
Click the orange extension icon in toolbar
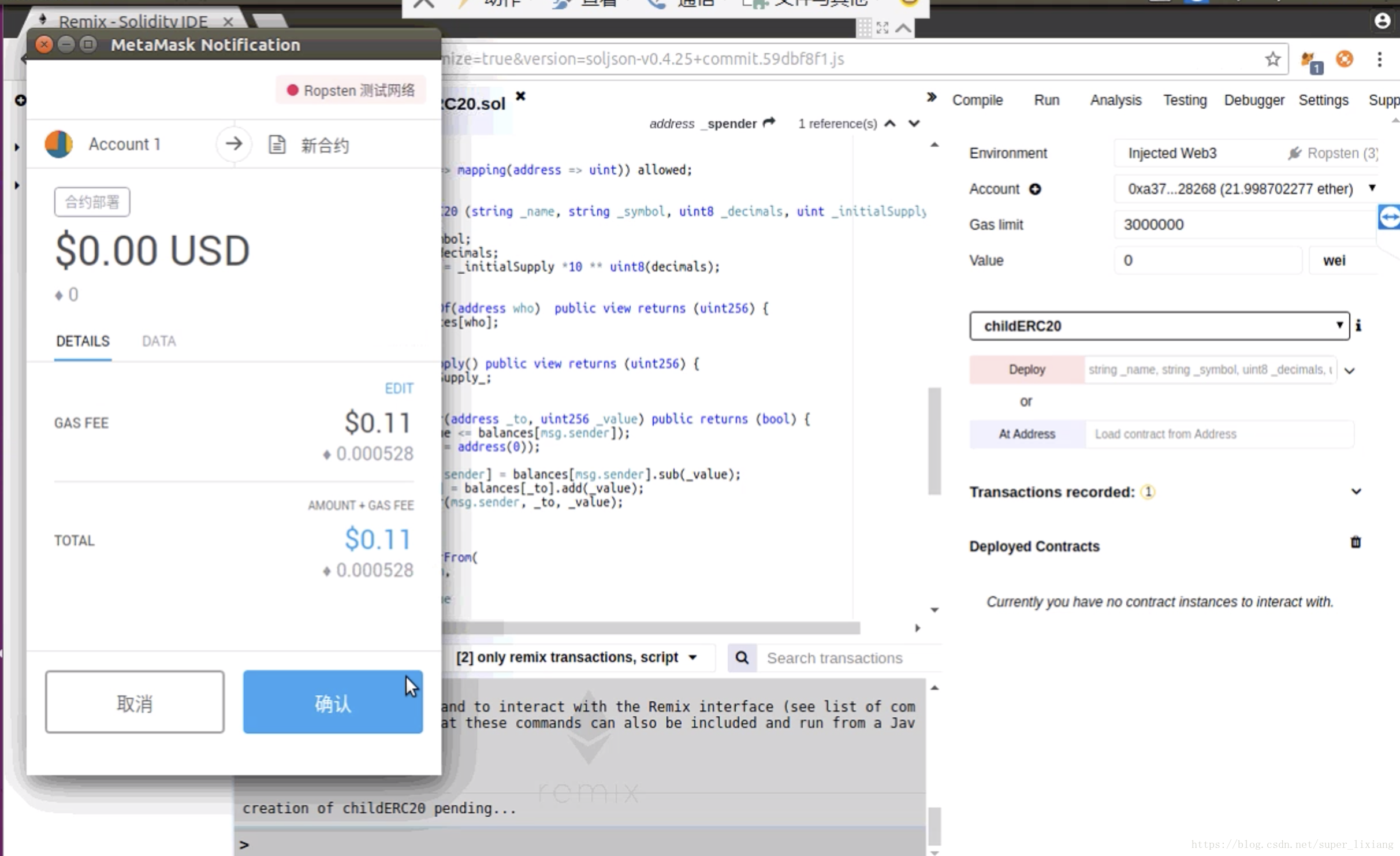(1345, 59)
